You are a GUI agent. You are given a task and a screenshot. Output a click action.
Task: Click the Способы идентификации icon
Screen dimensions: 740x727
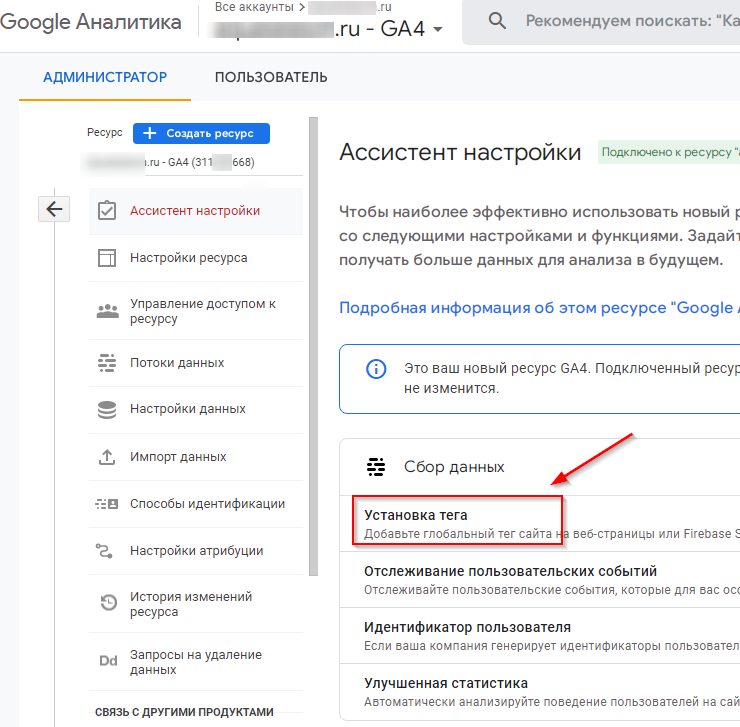tap(107, 504)
